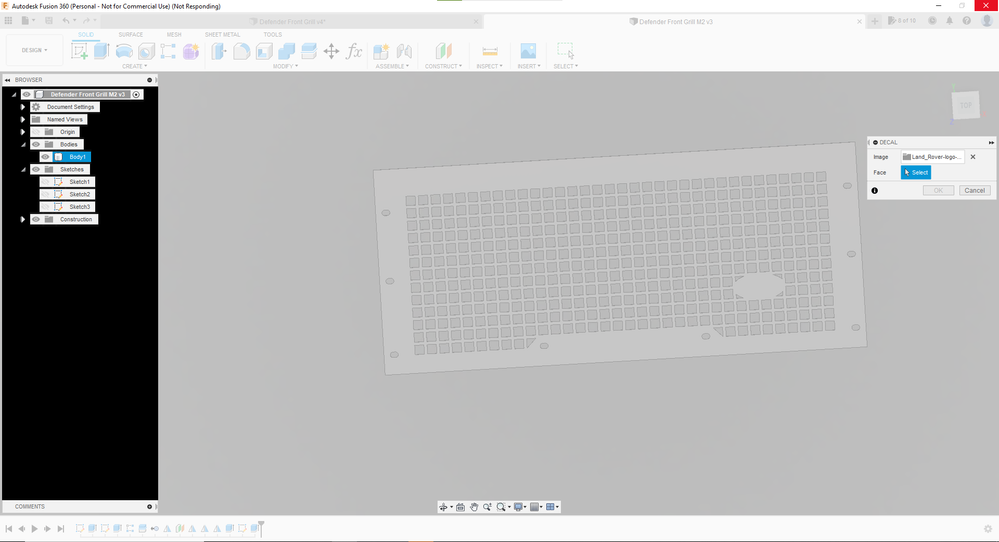
Task: Open the CREATE menu dropdown
Action: (134, 66)
